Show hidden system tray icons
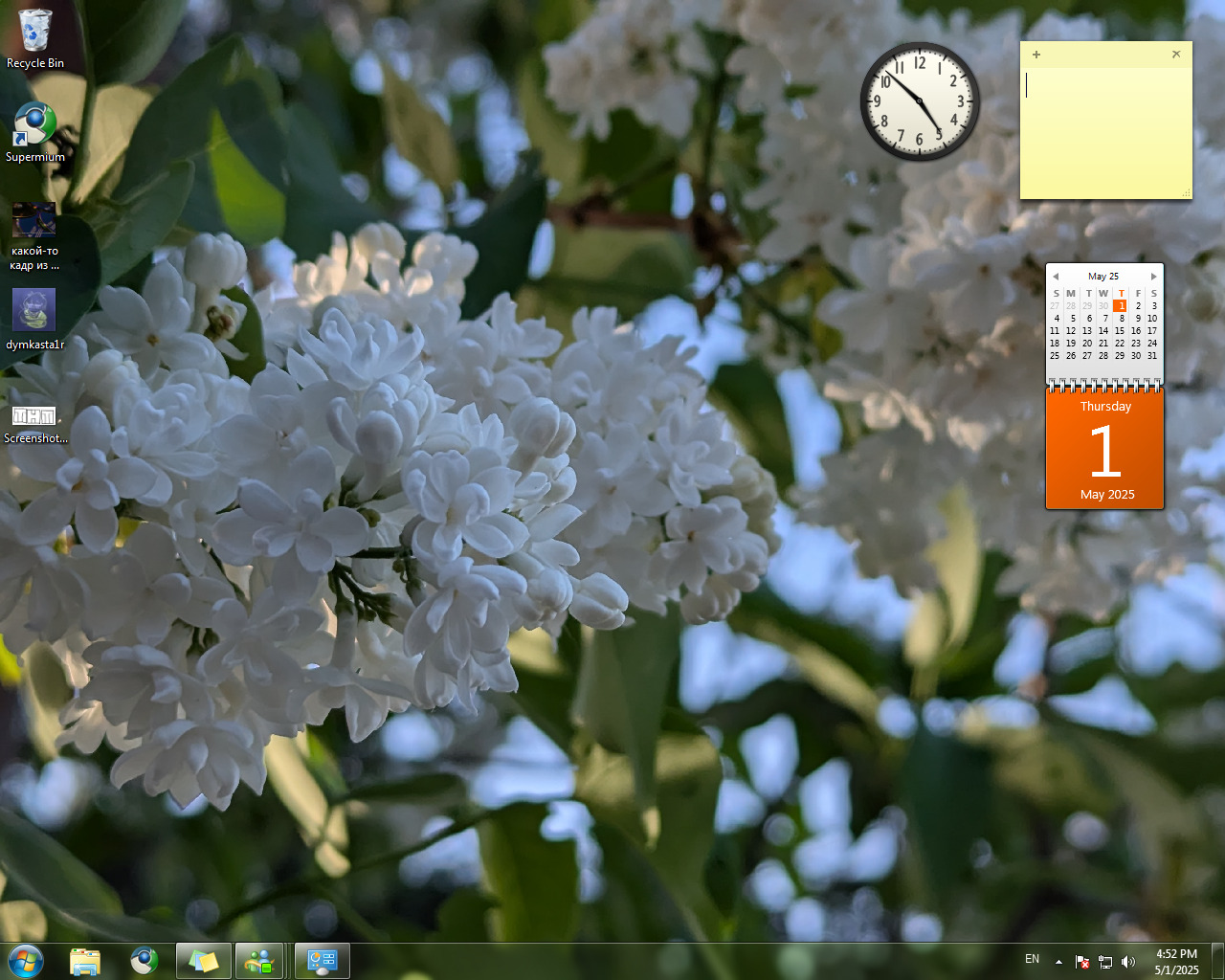This screenshot has width=1225, height=980. click(x=1058, y=961)
